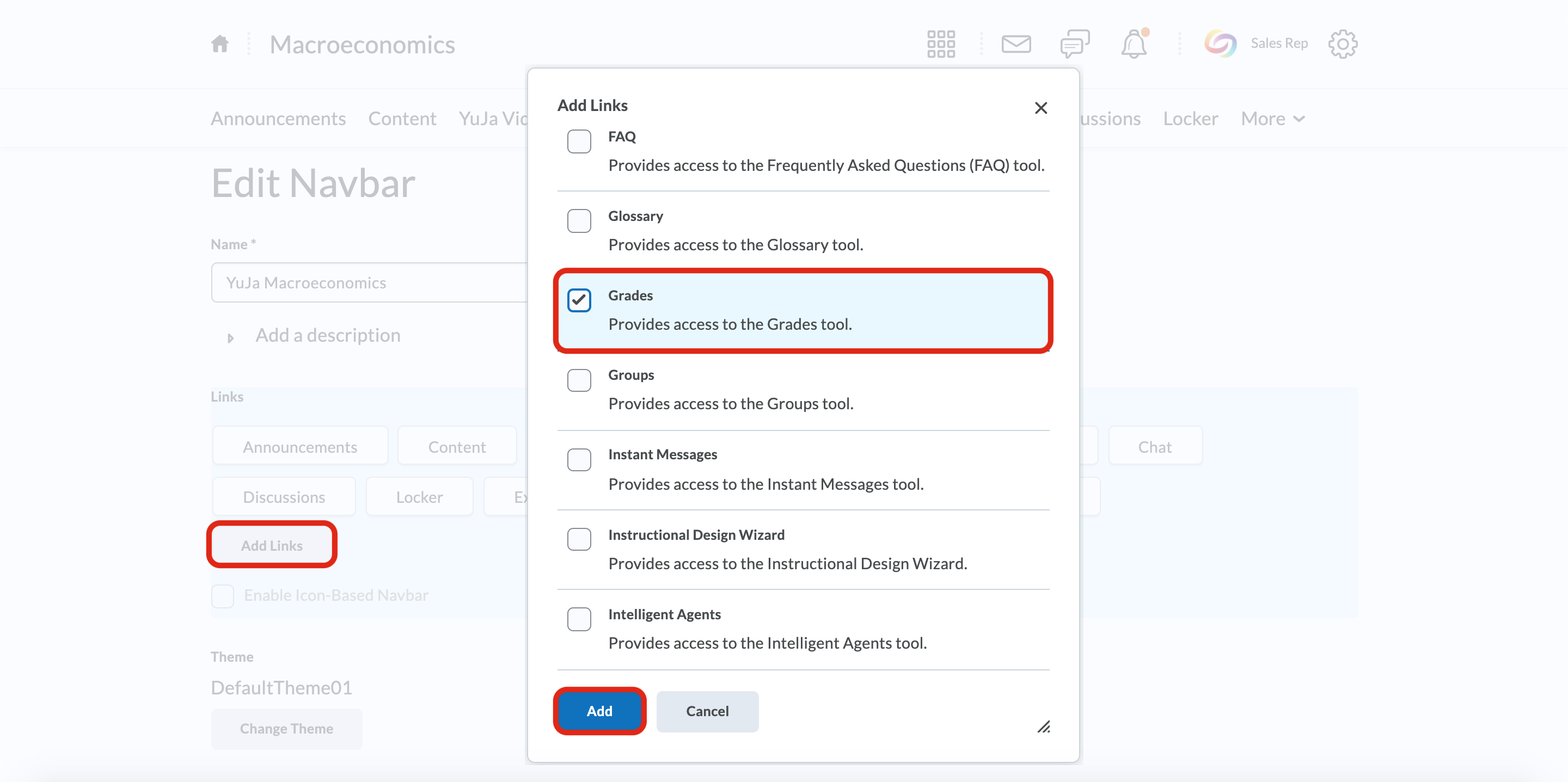Click the Chat link tile in Links

point(1155,446)
